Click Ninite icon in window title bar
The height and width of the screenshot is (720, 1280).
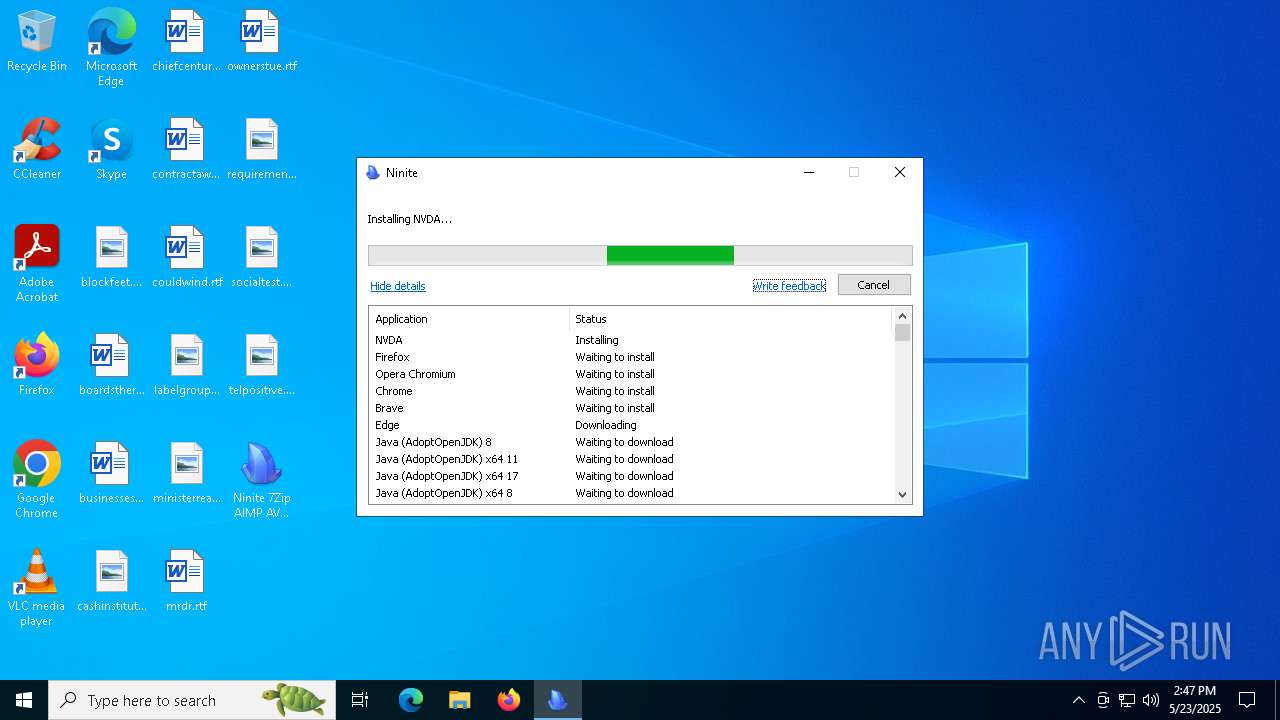(x=373, y=172)
